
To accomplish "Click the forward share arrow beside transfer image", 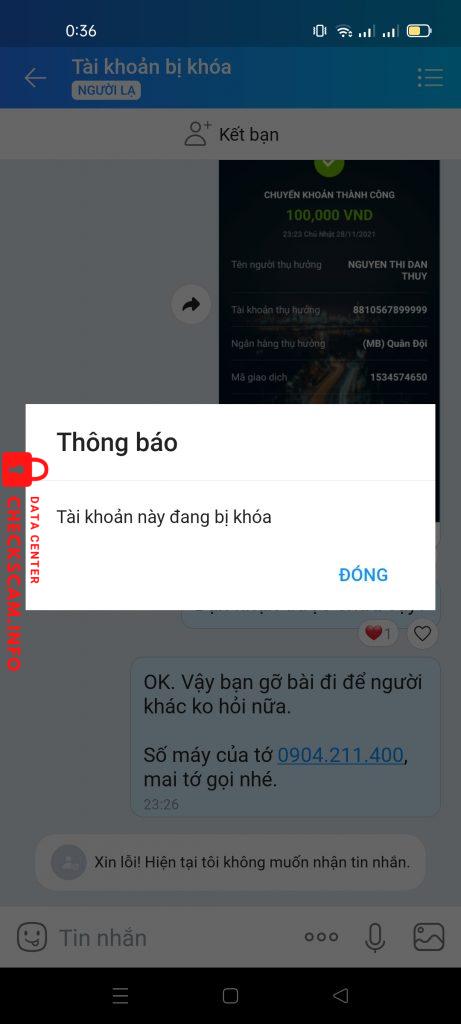I will click(x=191, y=304).
